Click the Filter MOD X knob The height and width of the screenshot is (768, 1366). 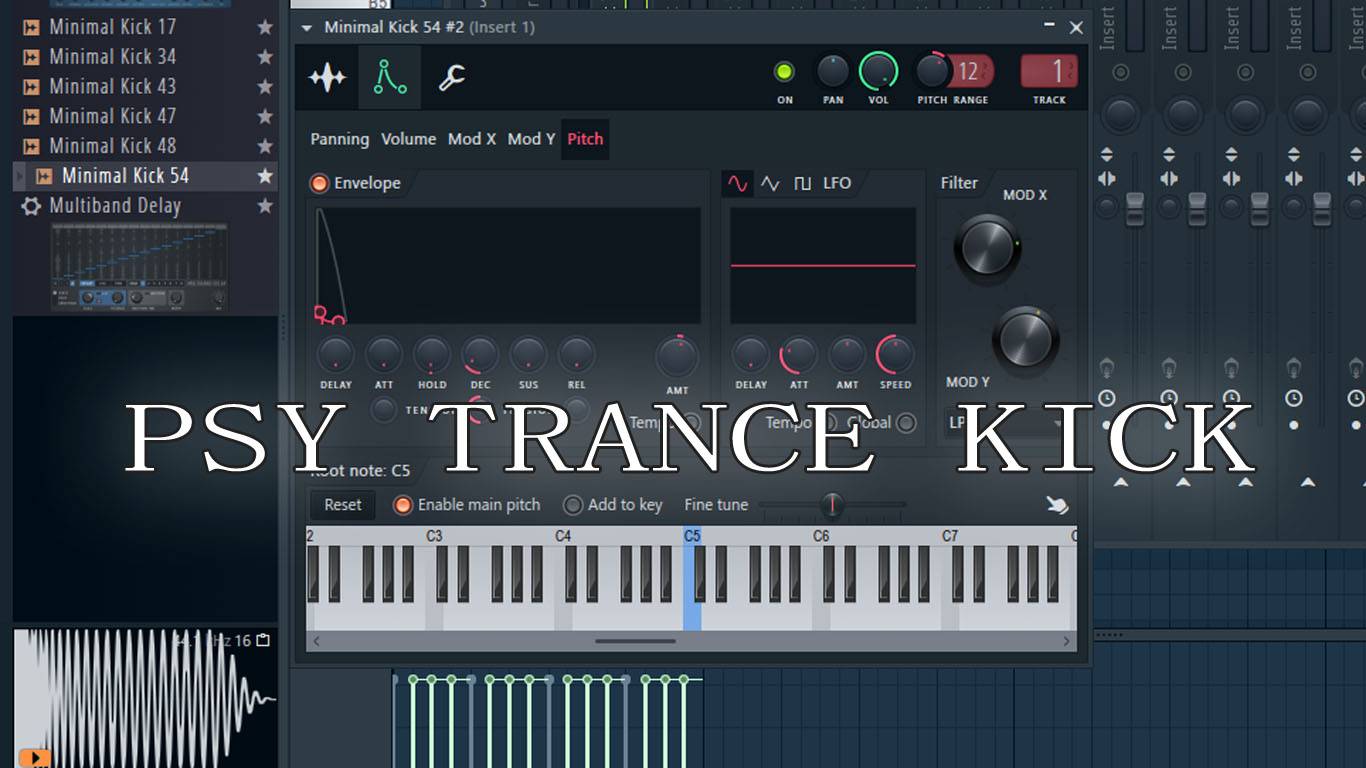tap(988, 247)
